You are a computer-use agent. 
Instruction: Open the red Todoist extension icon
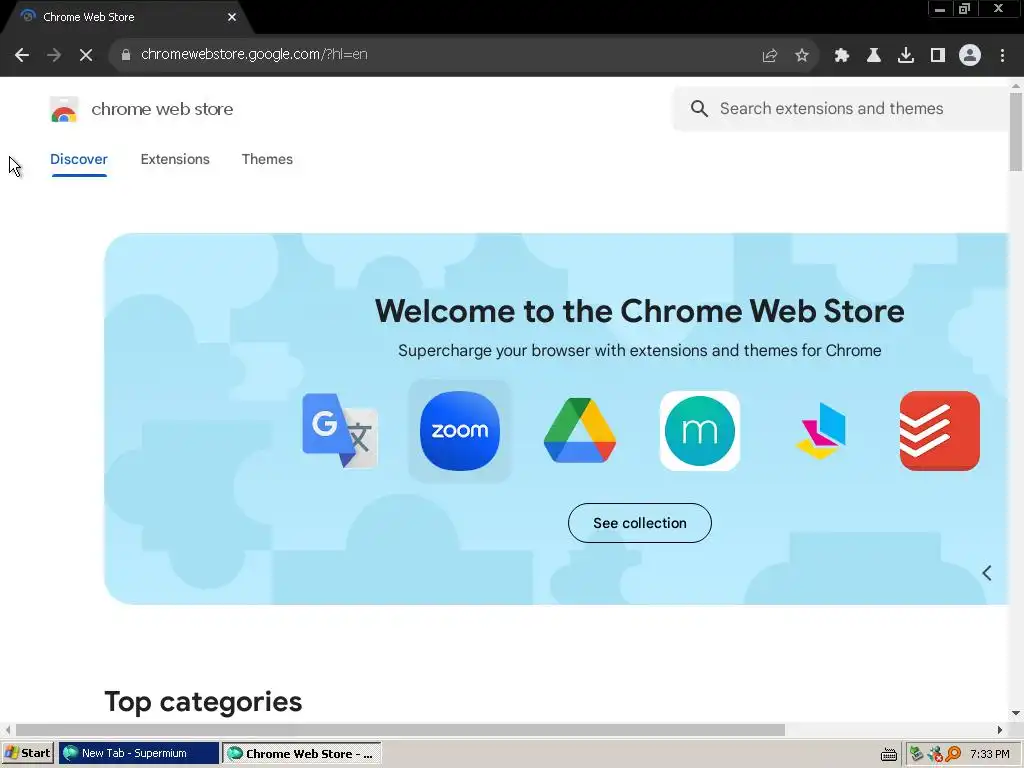[940, 430]
